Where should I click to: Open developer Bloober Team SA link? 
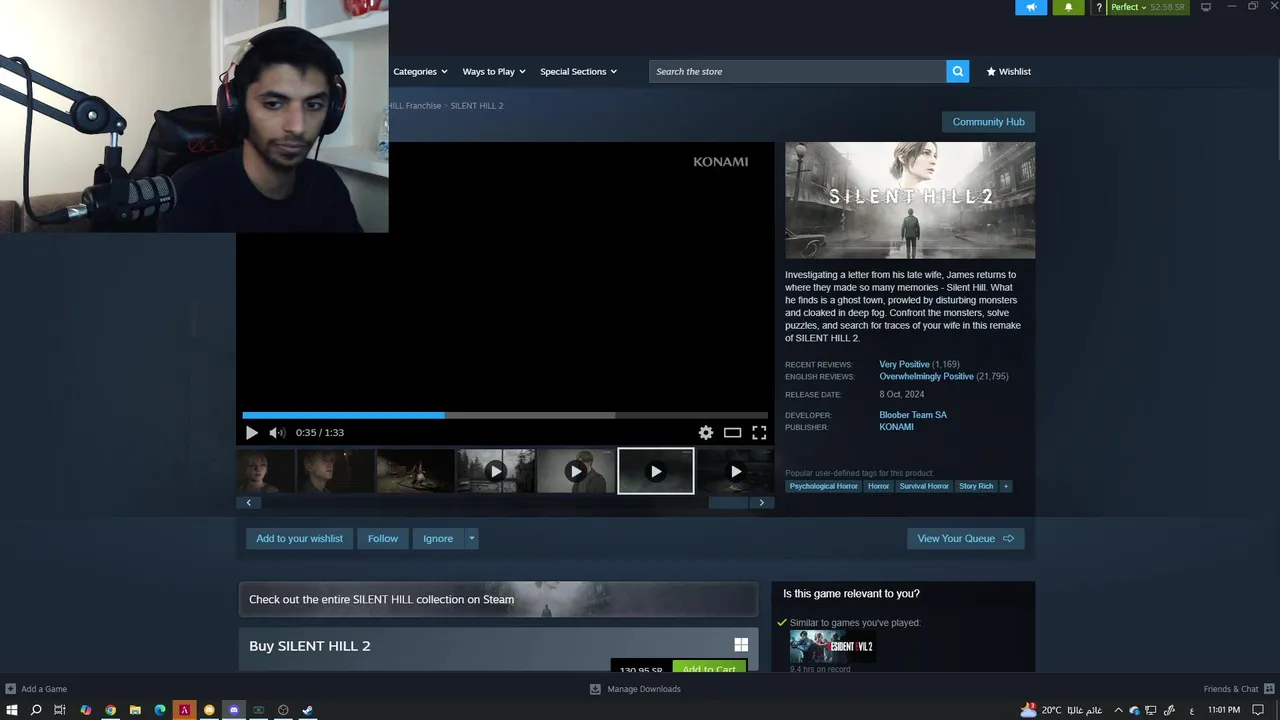[913, 415]
